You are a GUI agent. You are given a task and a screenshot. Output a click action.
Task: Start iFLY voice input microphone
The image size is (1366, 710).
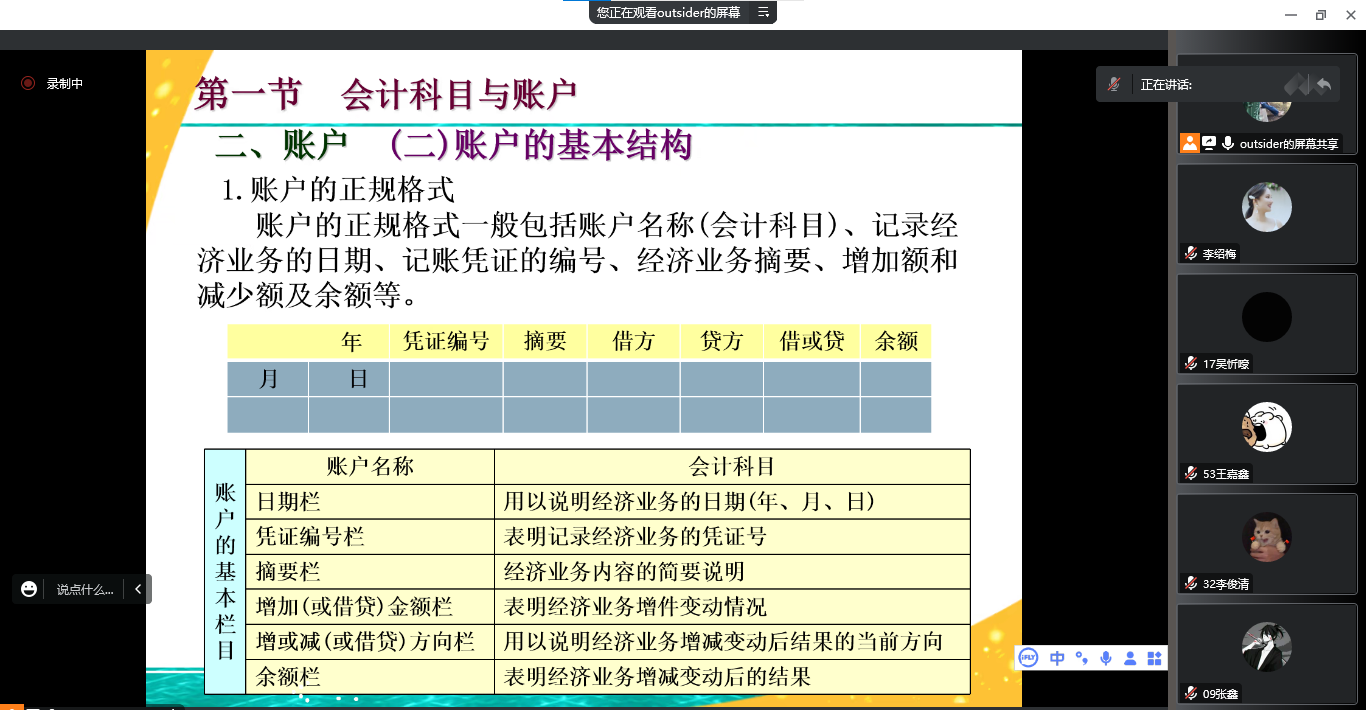(x=1106, y=658)
